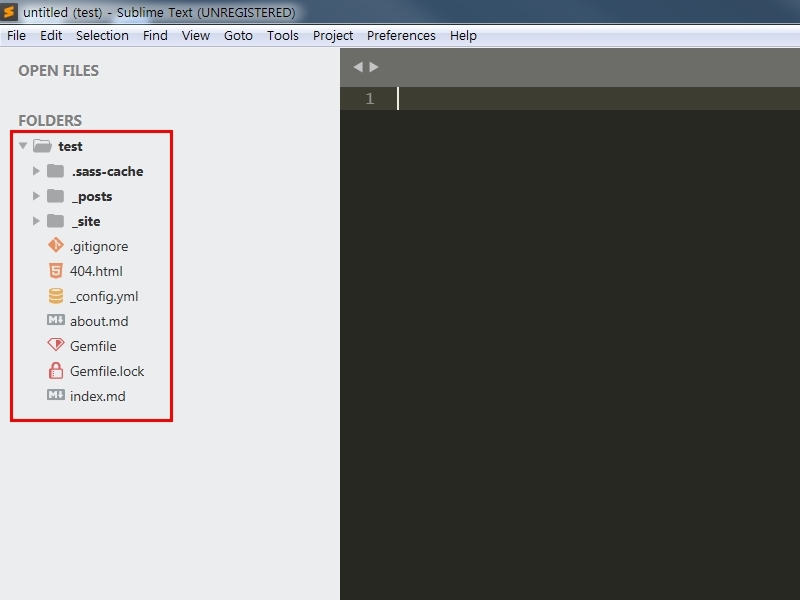Click the markdown icon beside about.md
Viewport: 800px width, 600px height.
click(x=55, y=321)
